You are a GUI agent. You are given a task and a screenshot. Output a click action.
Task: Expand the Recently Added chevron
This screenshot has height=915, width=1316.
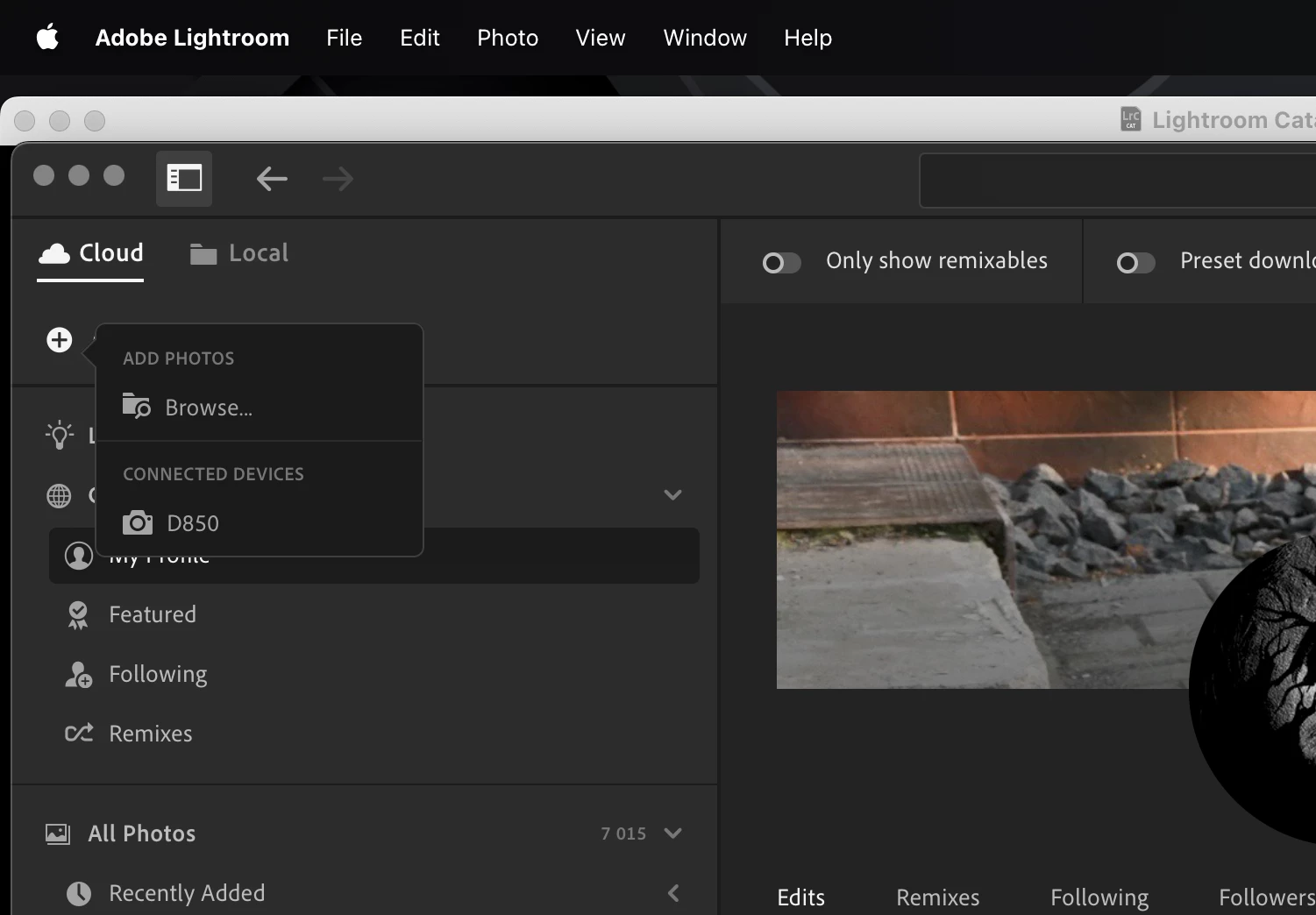(x=673, y=893)
